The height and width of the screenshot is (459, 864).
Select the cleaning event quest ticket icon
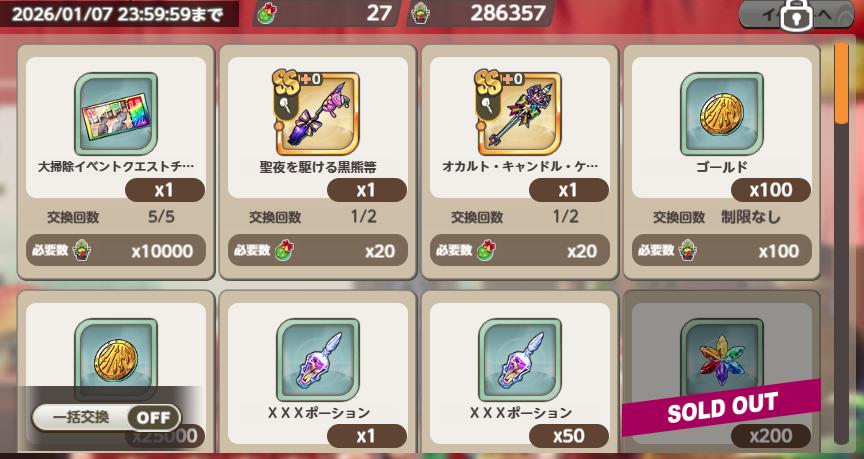coord(116,114)
